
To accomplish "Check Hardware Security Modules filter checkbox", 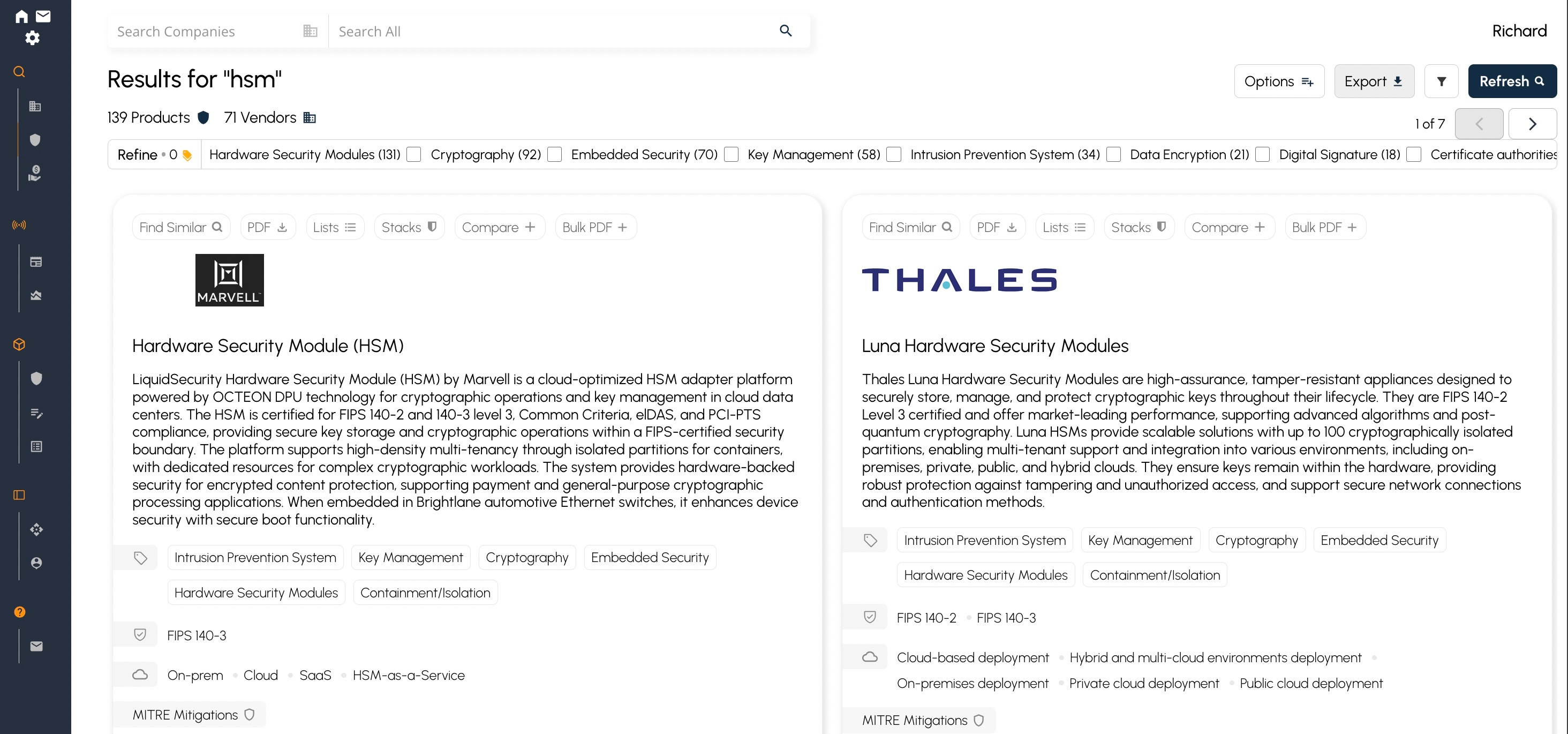I will coord(414,155).
